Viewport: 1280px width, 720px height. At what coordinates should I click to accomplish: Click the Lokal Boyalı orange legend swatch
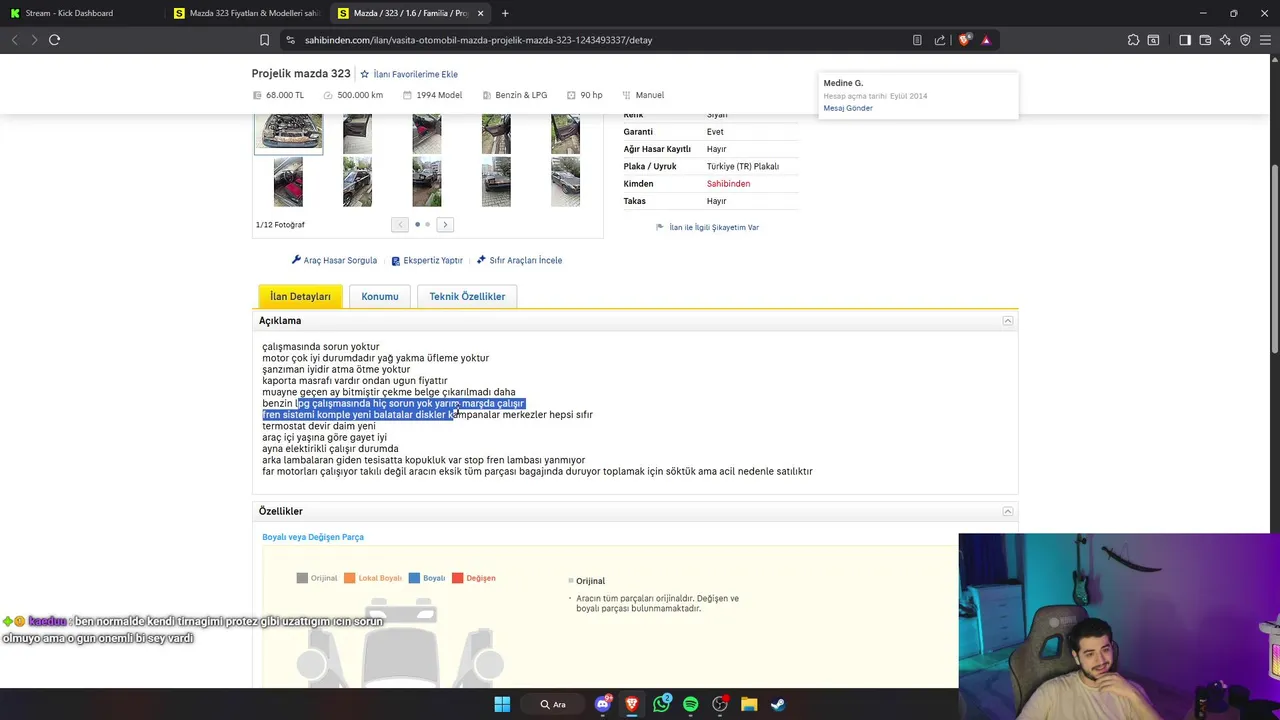pyautogui.click(x=349, y=578)
